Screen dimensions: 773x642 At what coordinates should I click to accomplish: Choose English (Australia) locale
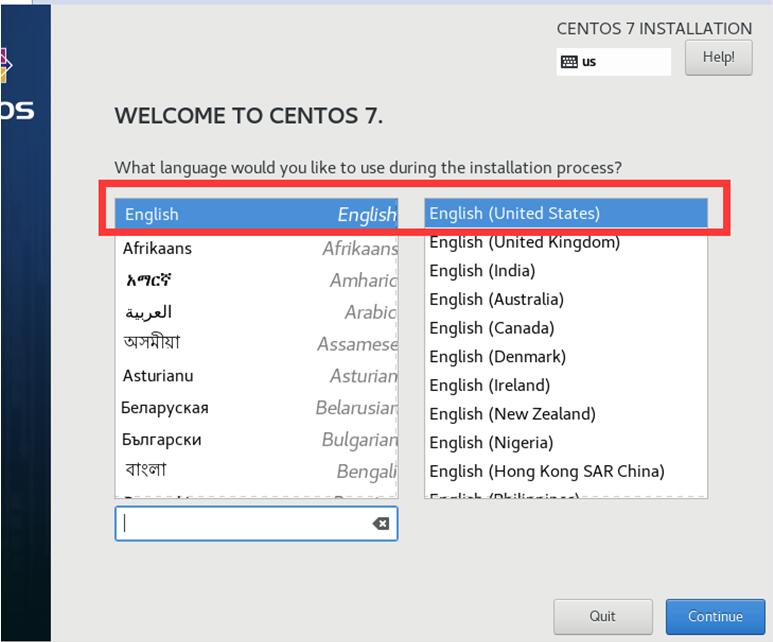[x=566, y=299]
